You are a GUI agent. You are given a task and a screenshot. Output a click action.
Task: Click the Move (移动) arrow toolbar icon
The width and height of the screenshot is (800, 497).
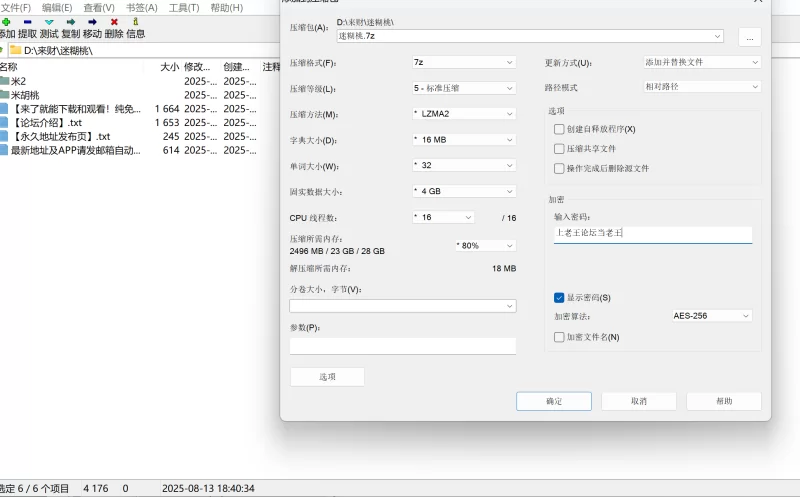(x=92, y=22)
